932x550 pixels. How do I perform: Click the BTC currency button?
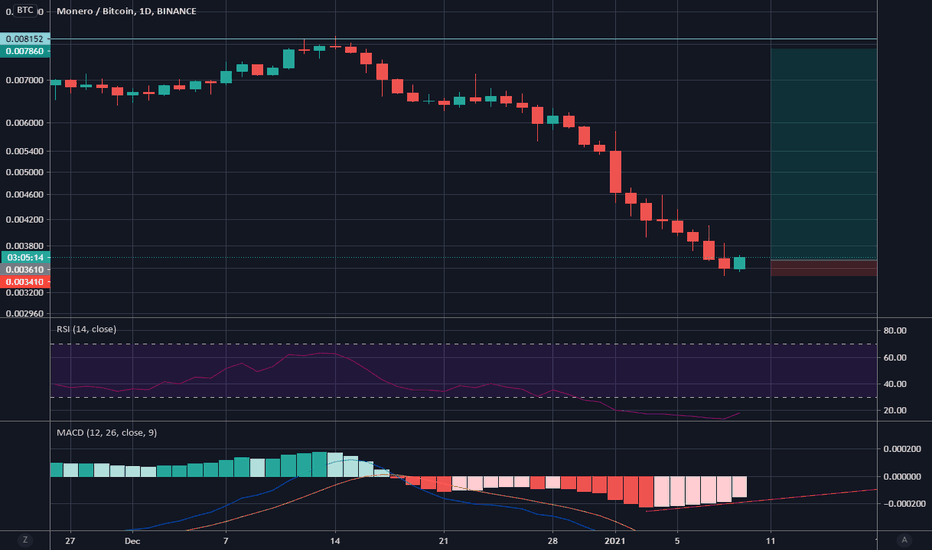click(x=25, y=10)
